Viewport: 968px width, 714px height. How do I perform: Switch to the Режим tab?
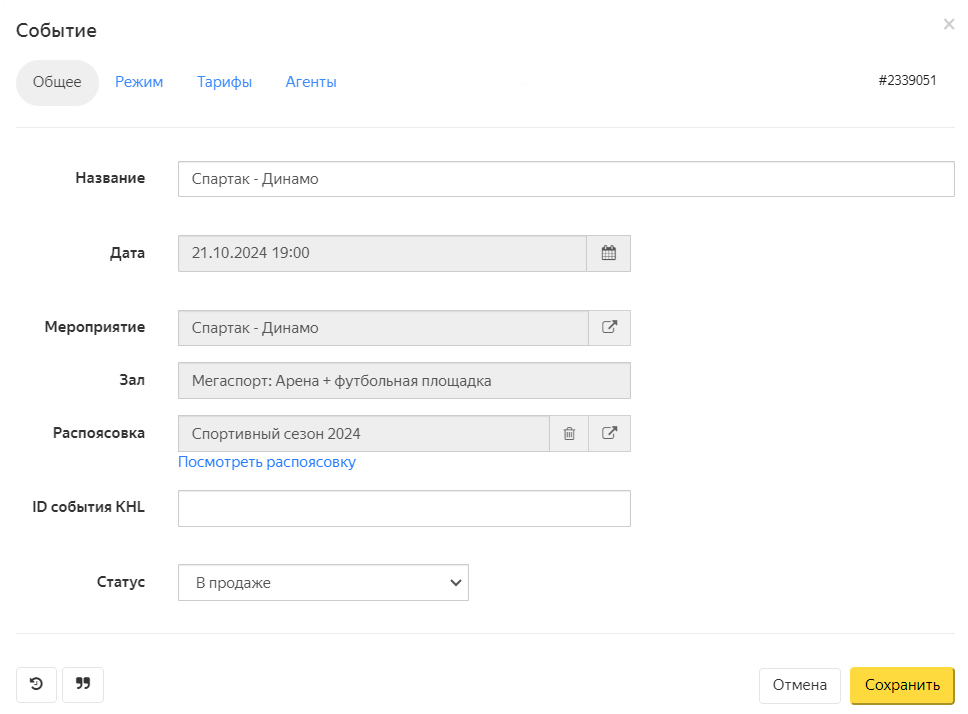139,82
